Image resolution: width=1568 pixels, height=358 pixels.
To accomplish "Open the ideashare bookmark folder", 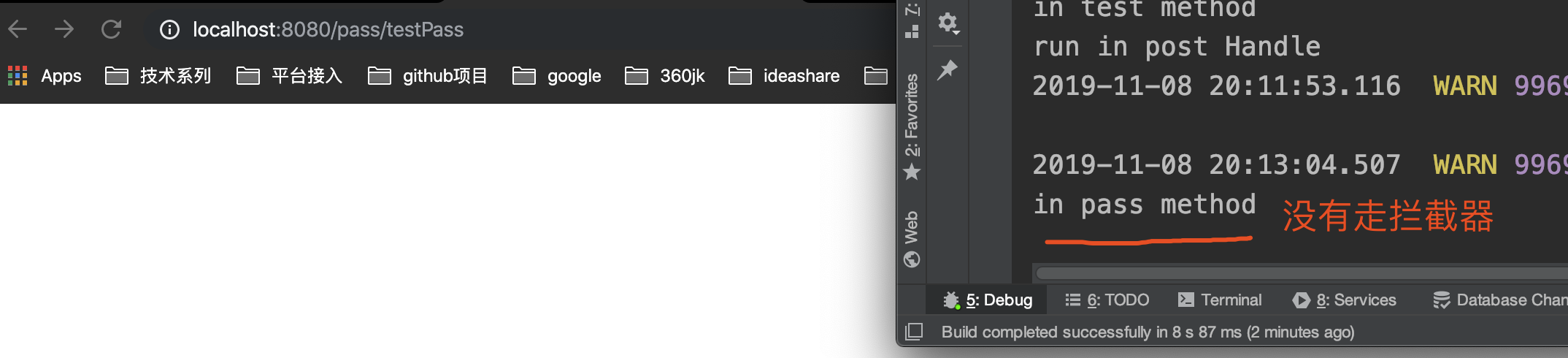I will click(784, 76).
